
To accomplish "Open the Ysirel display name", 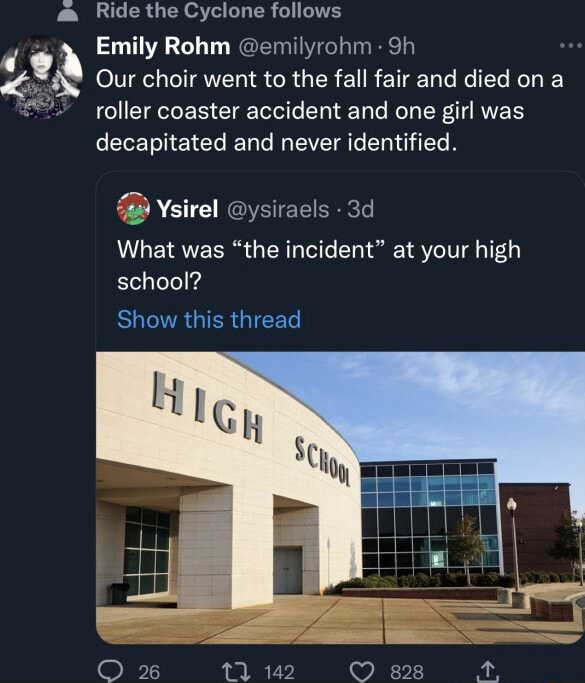I will (187, 209).
